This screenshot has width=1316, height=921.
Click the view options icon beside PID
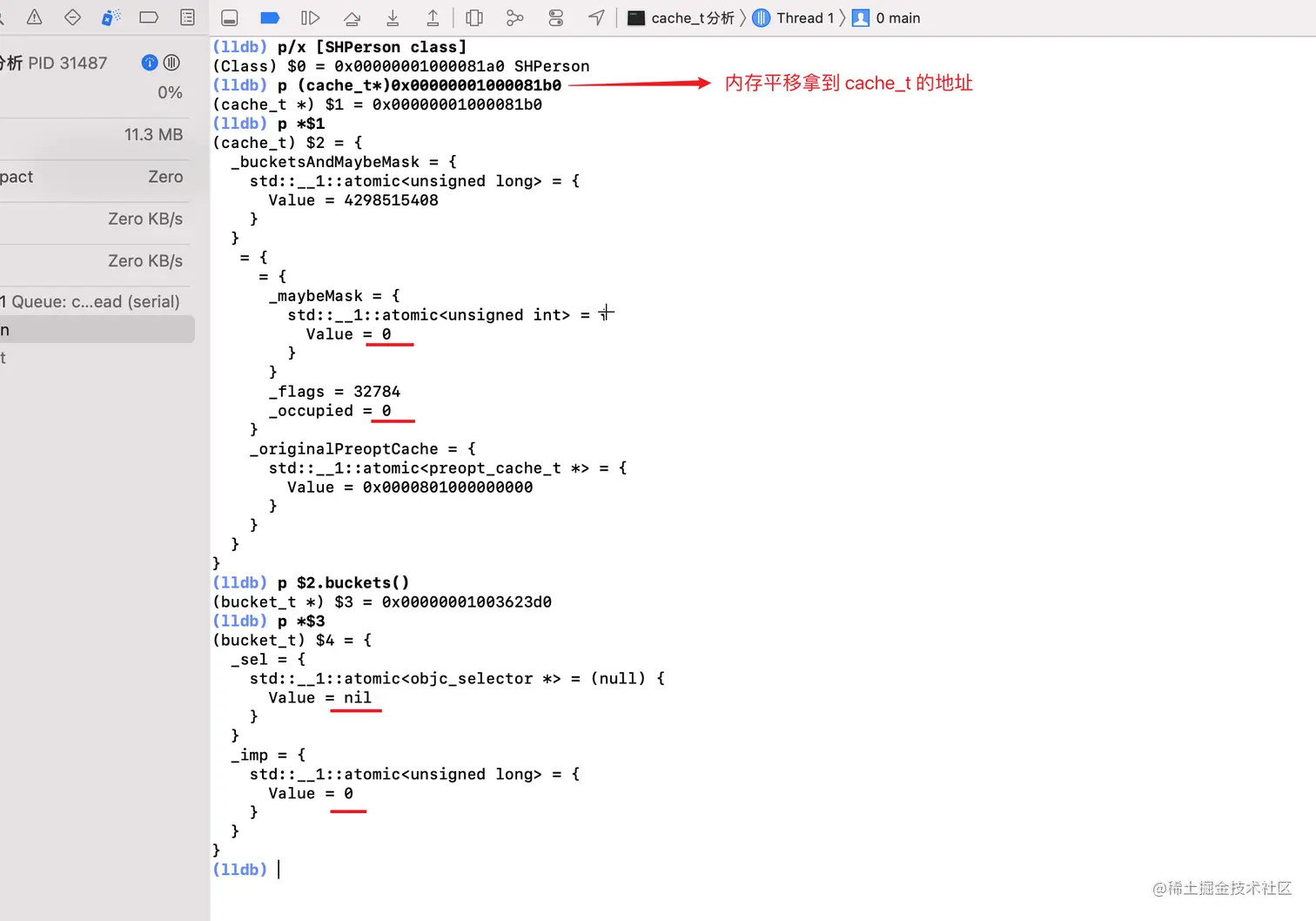click(x=172, y=63)
